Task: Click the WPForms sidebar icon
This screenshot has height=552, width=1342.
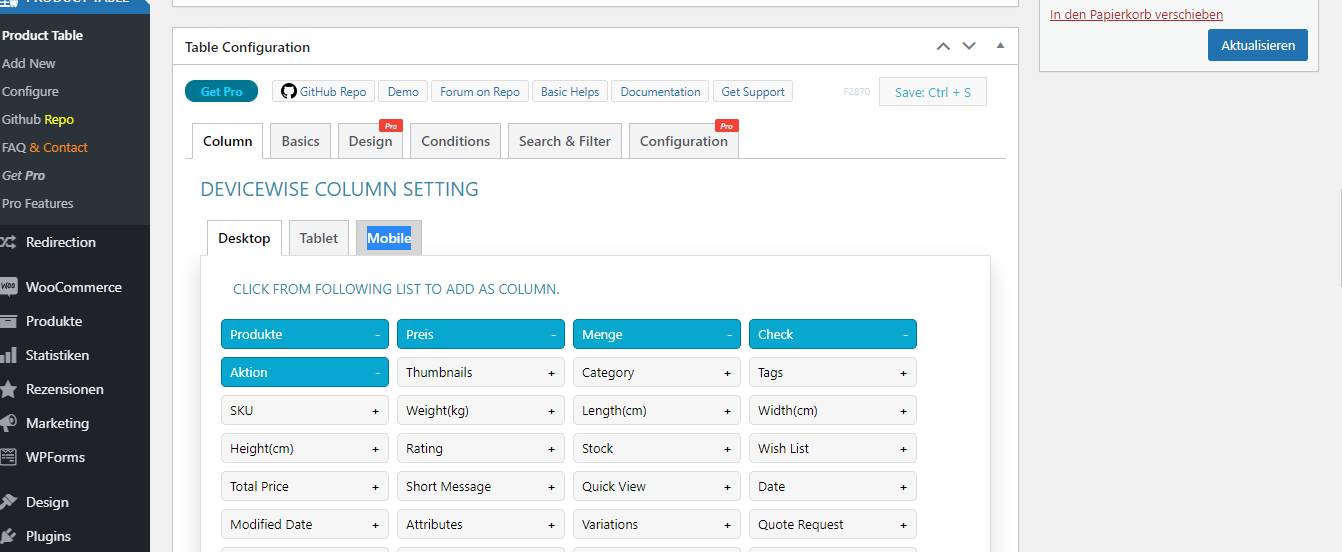Action: [8, 457]
